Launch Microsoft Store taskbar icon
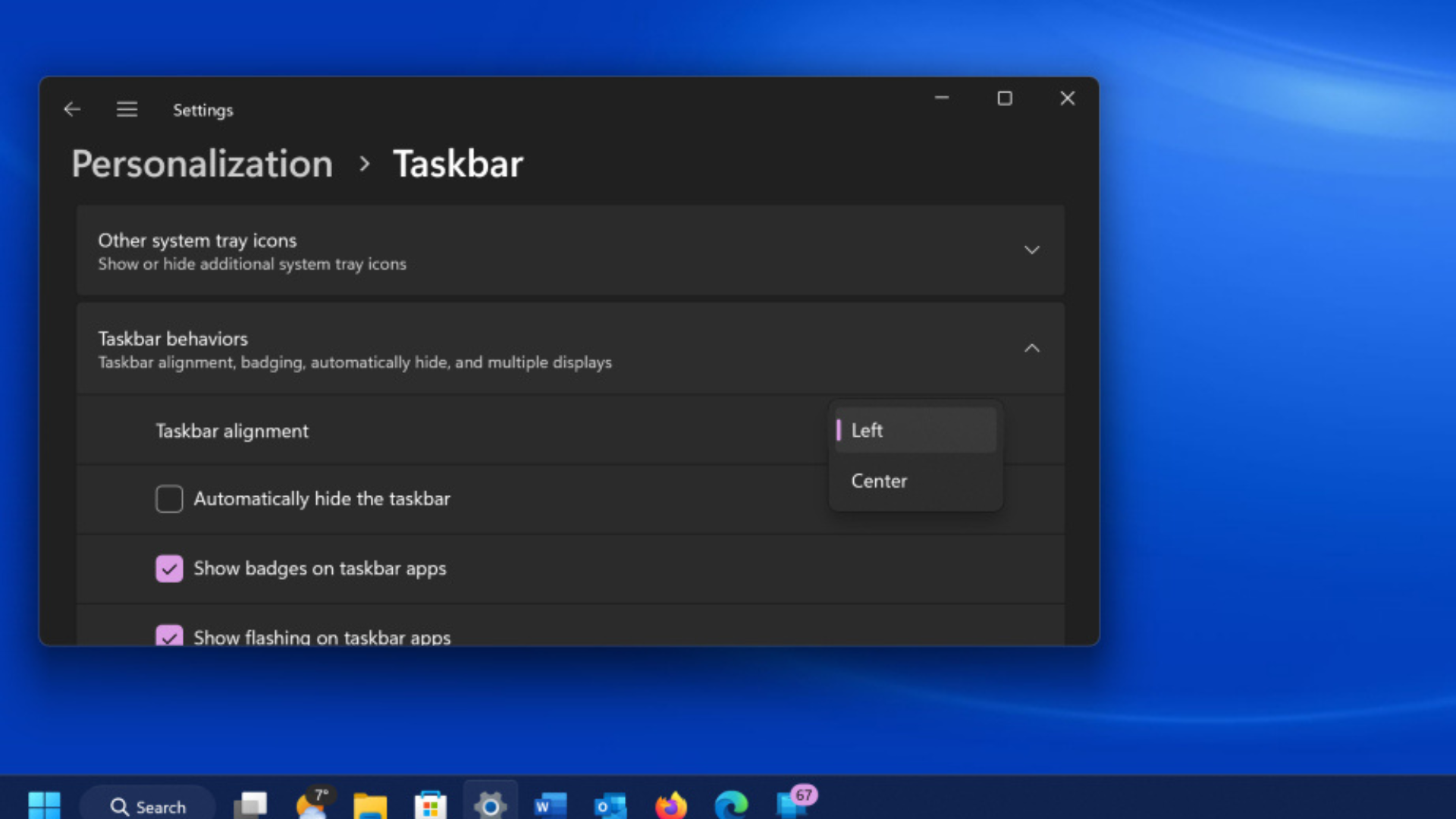Image resolution: width=1456 pixels, height=819 pixels. [430, 805]
